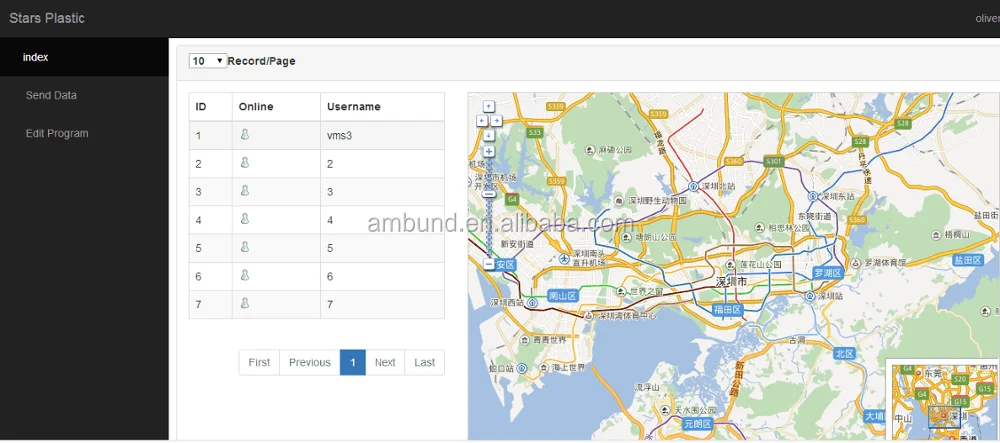Image resolution: width=1000 pixels, height=443 pixels.
Task: Zoom in with the map plus button
Action: pos(489,152)
